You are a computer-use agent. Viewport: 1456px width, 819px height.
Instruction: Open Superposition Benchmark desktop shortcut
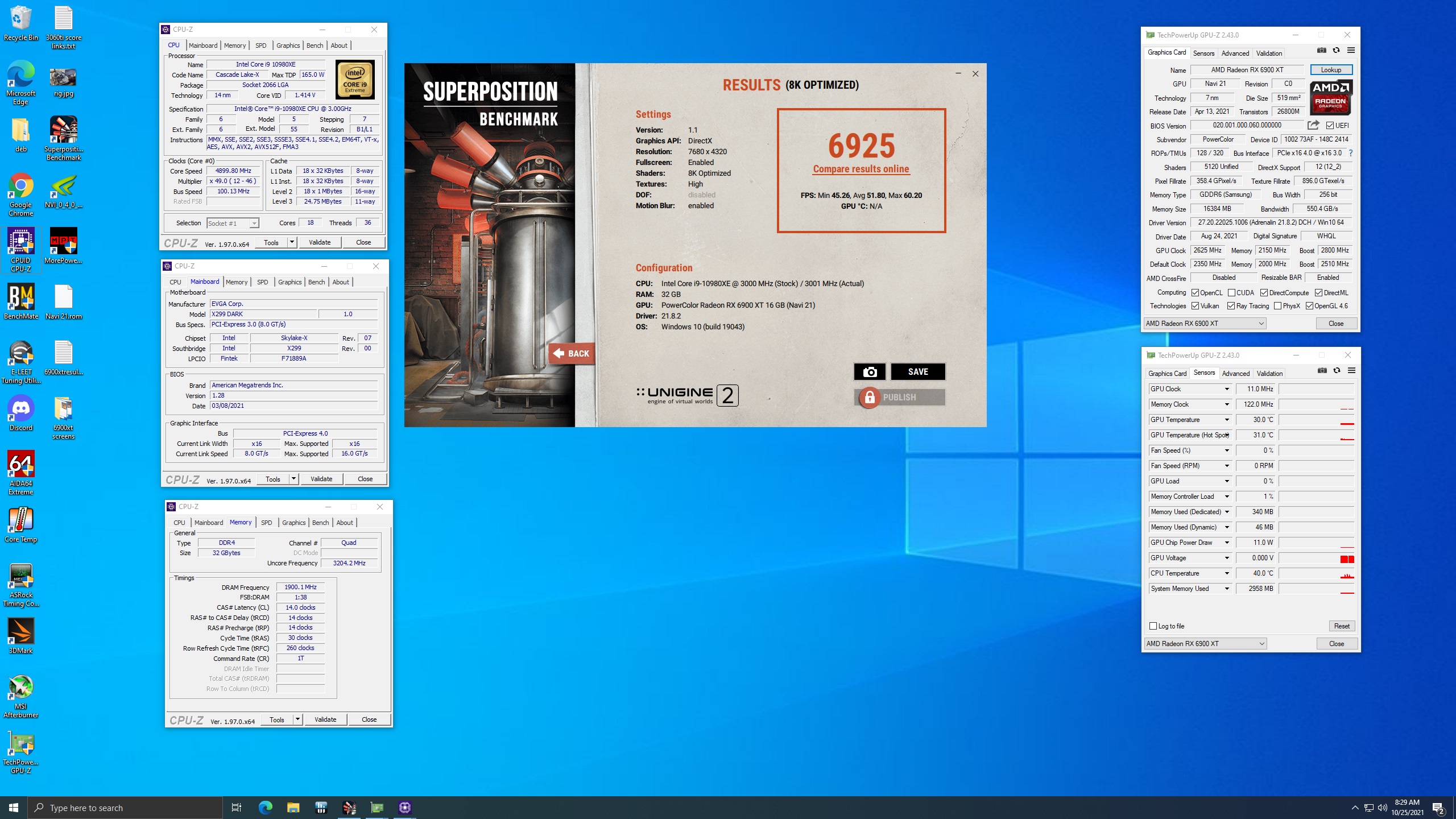pyautogui.click(x=64, y=138)
